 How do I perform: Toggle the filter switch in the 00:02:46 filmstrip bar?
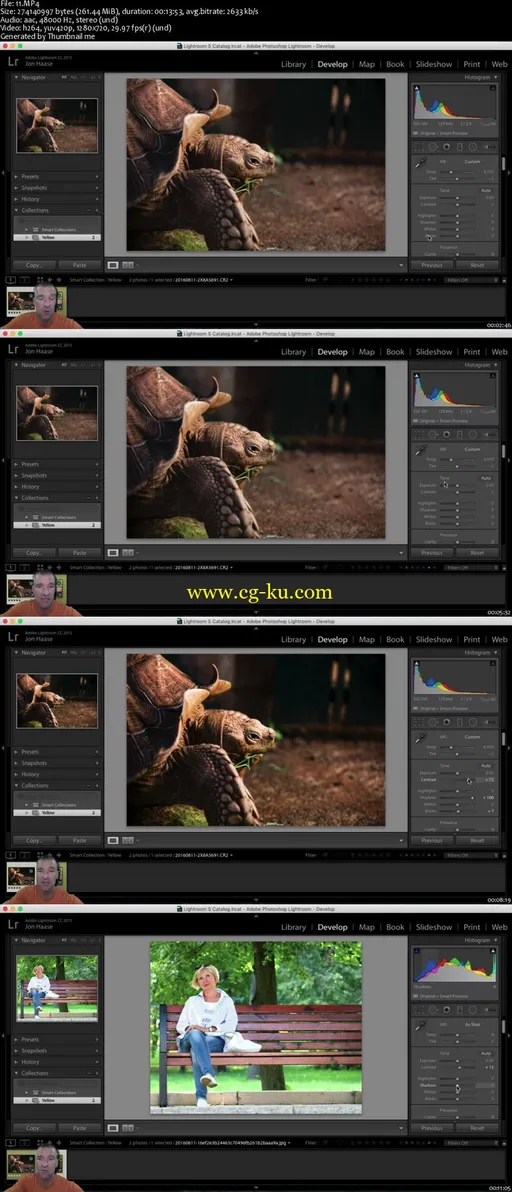[x=502, y=280]
